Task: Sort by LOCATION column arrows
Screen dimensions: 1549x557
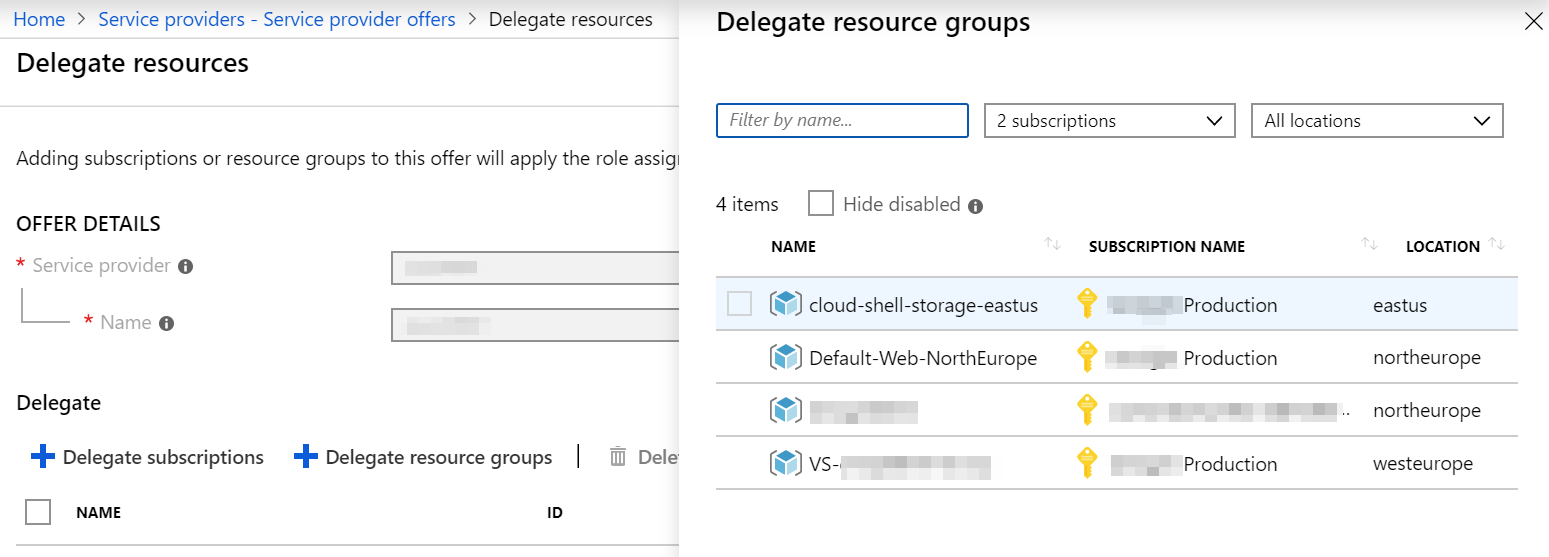Action: click(1497, 245)
